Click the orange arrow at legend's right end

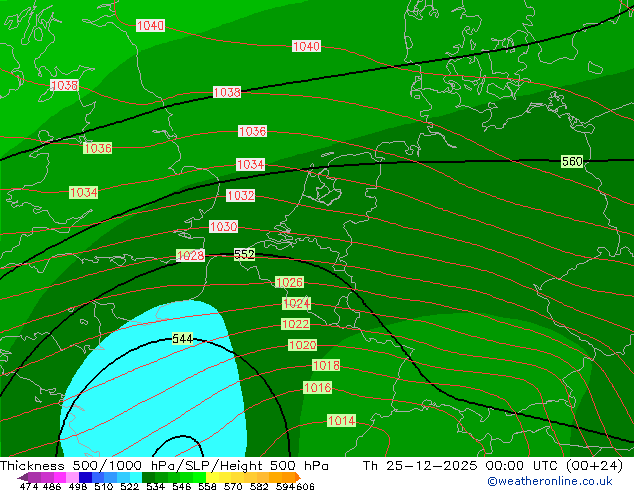pyautogui.click(x=298, y=477)
